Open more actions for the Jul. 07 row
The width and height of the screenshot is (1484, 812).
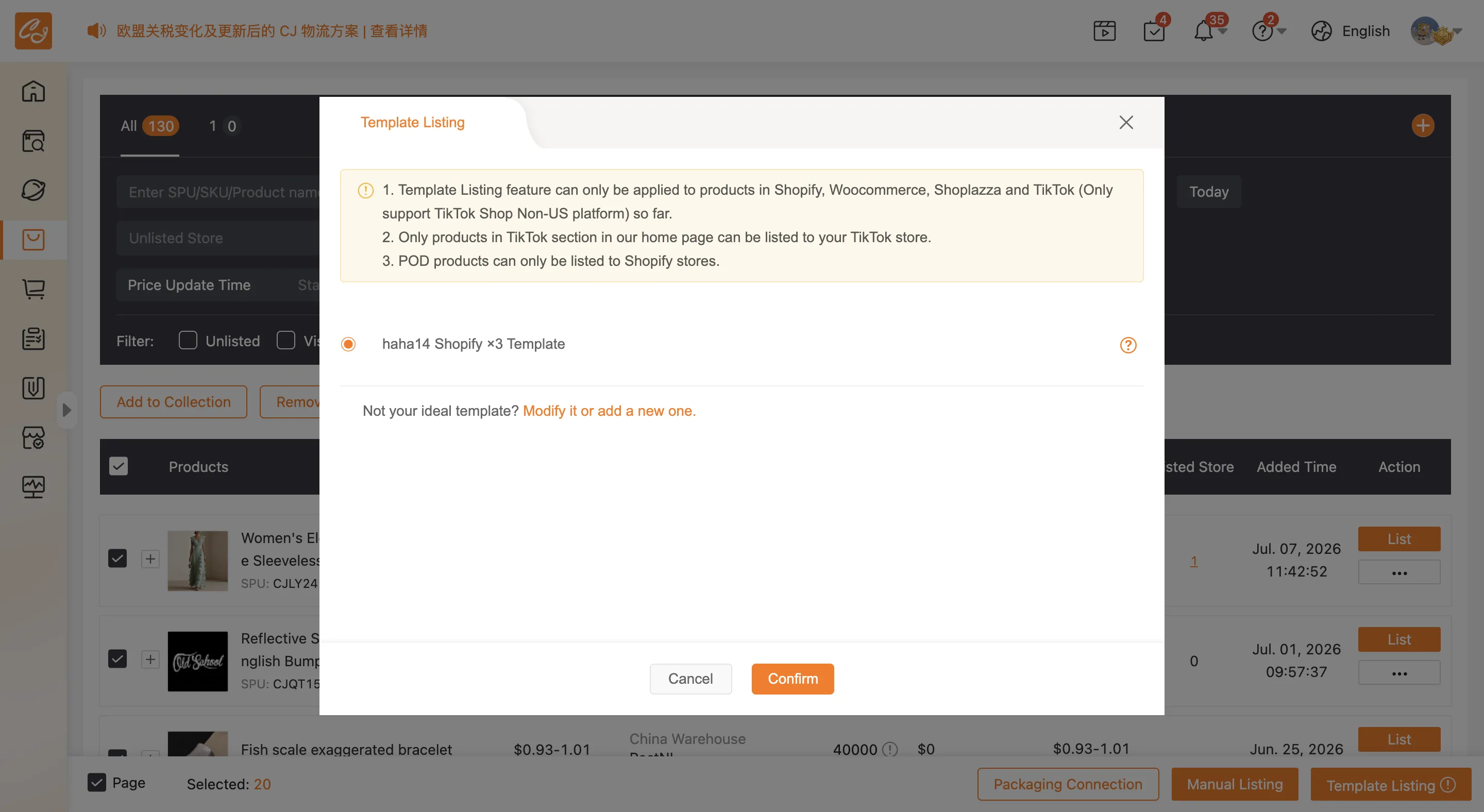point(1399,572)
